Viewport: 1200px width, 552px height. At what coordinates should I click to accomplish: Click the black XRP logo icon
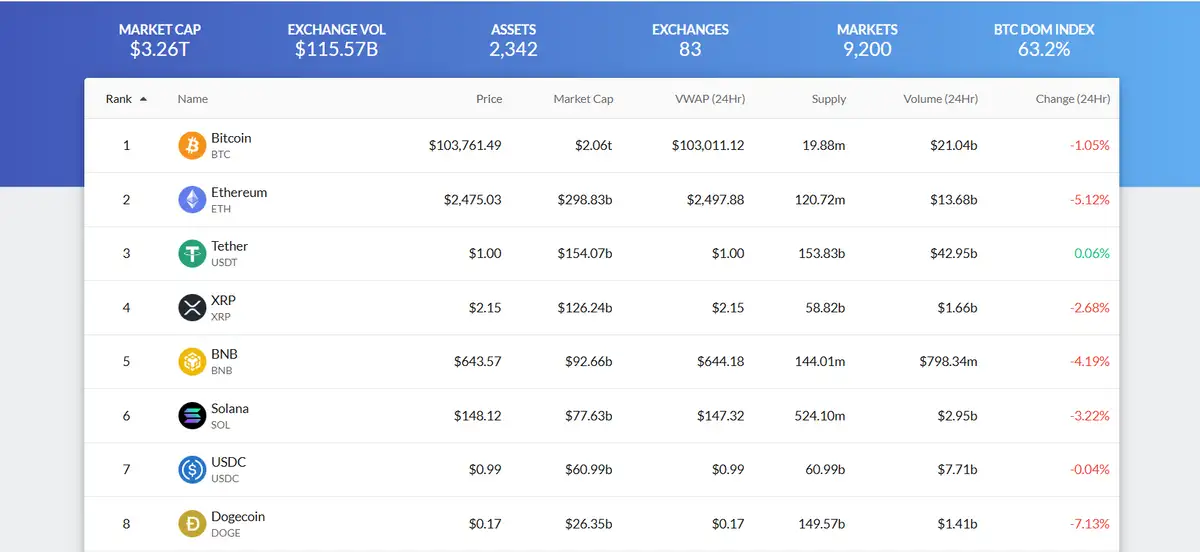click(192, 308)
